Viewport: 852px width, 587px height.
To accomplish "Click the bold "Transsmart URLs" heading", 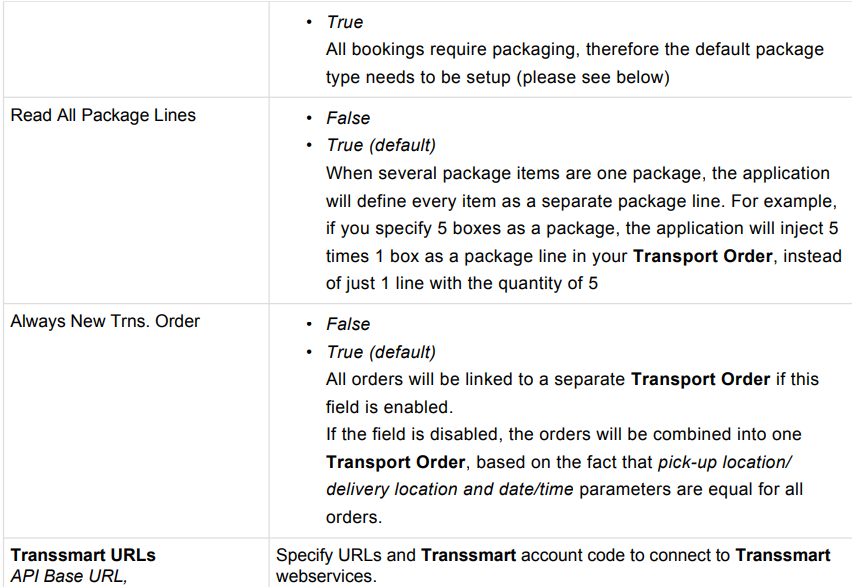I will (x=83, y=555).
